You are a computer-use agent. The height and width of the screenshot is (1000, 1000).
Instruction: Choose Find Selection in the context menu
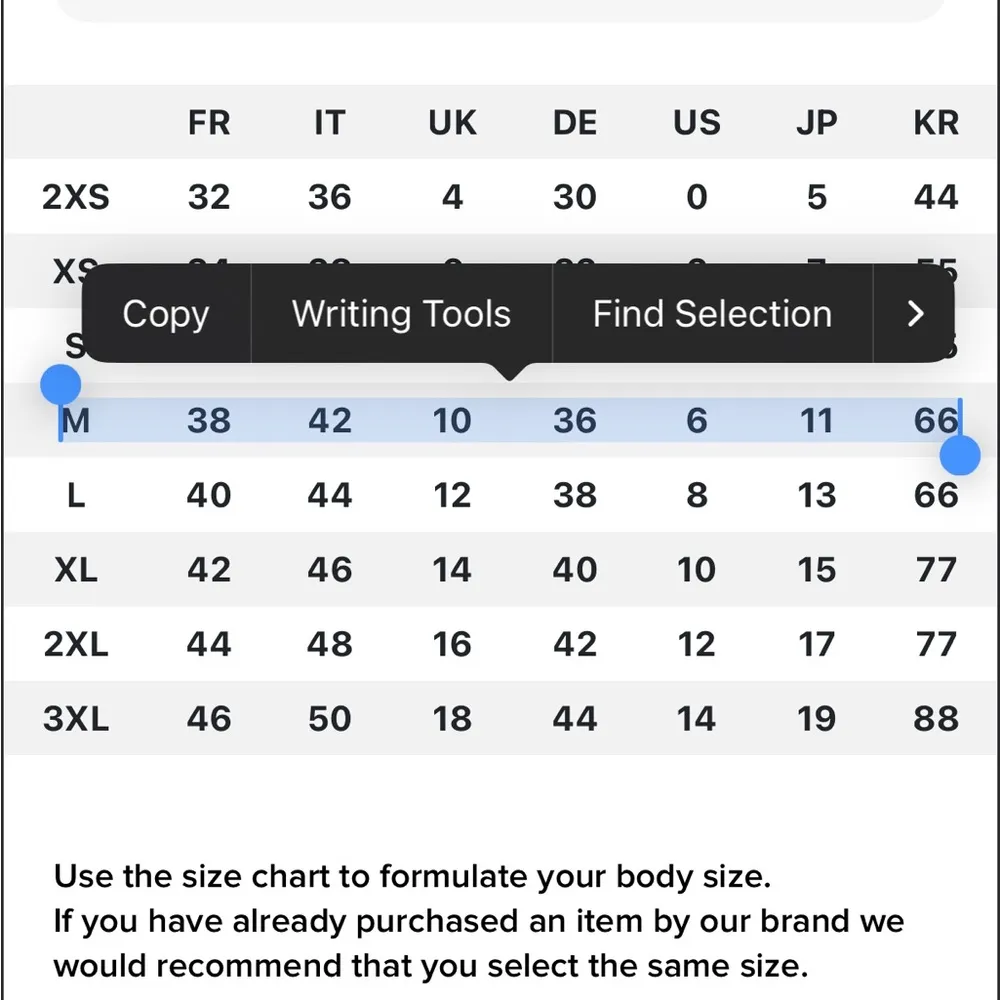click(712, 314)
